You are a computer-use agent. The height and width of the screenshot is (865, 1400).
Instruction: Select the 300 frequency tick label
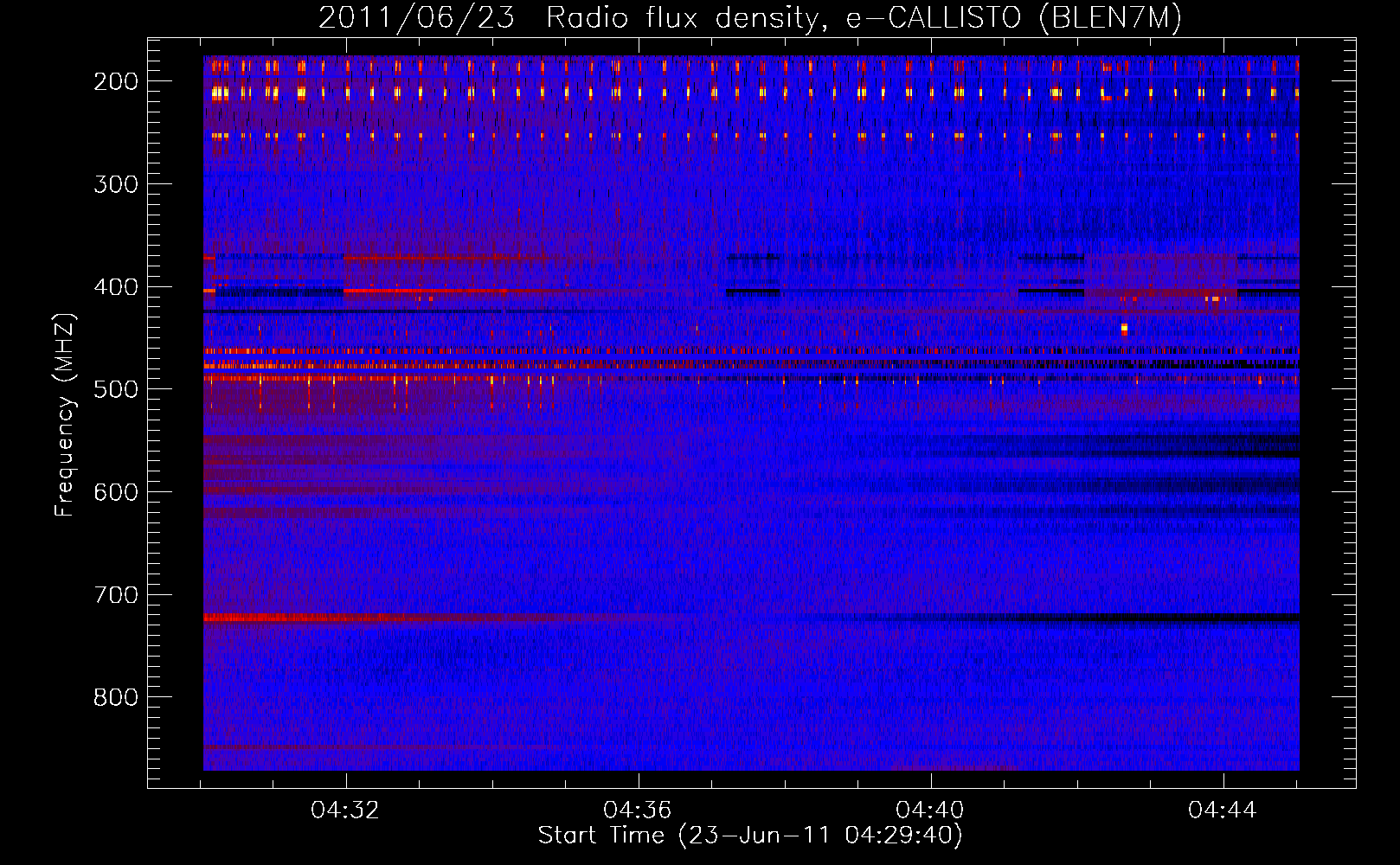coord(116,184)
